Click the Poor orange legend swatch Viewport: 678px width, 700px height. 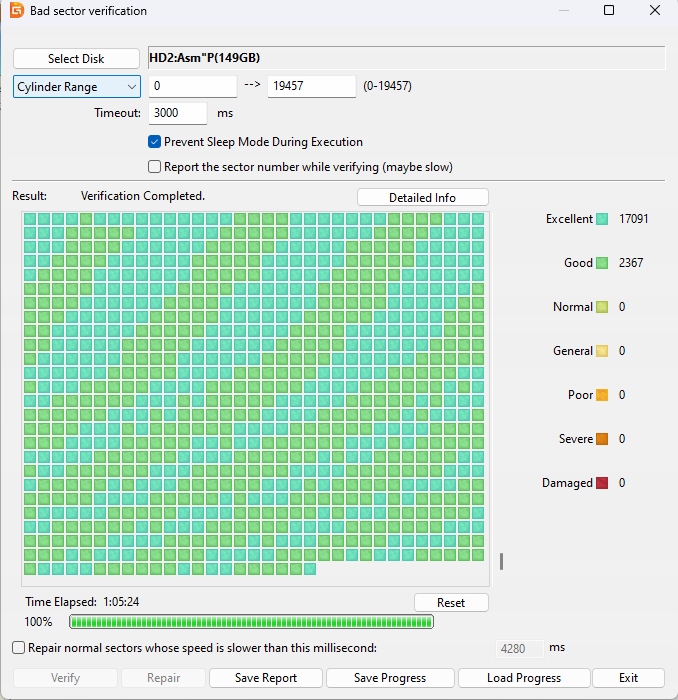pos(602,395)
